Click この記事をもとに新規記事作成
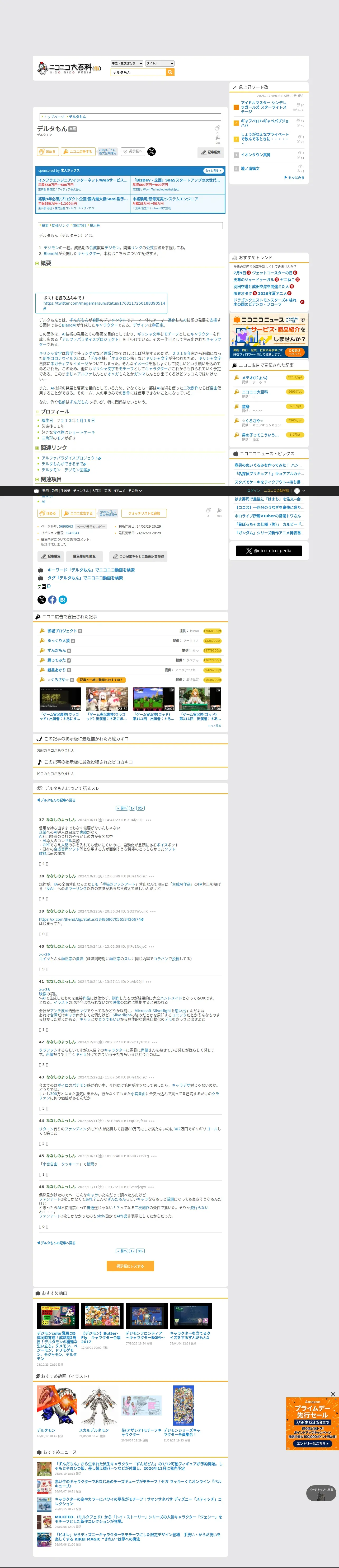Viewport: 339px width, 1568px height. click(138, 556)
